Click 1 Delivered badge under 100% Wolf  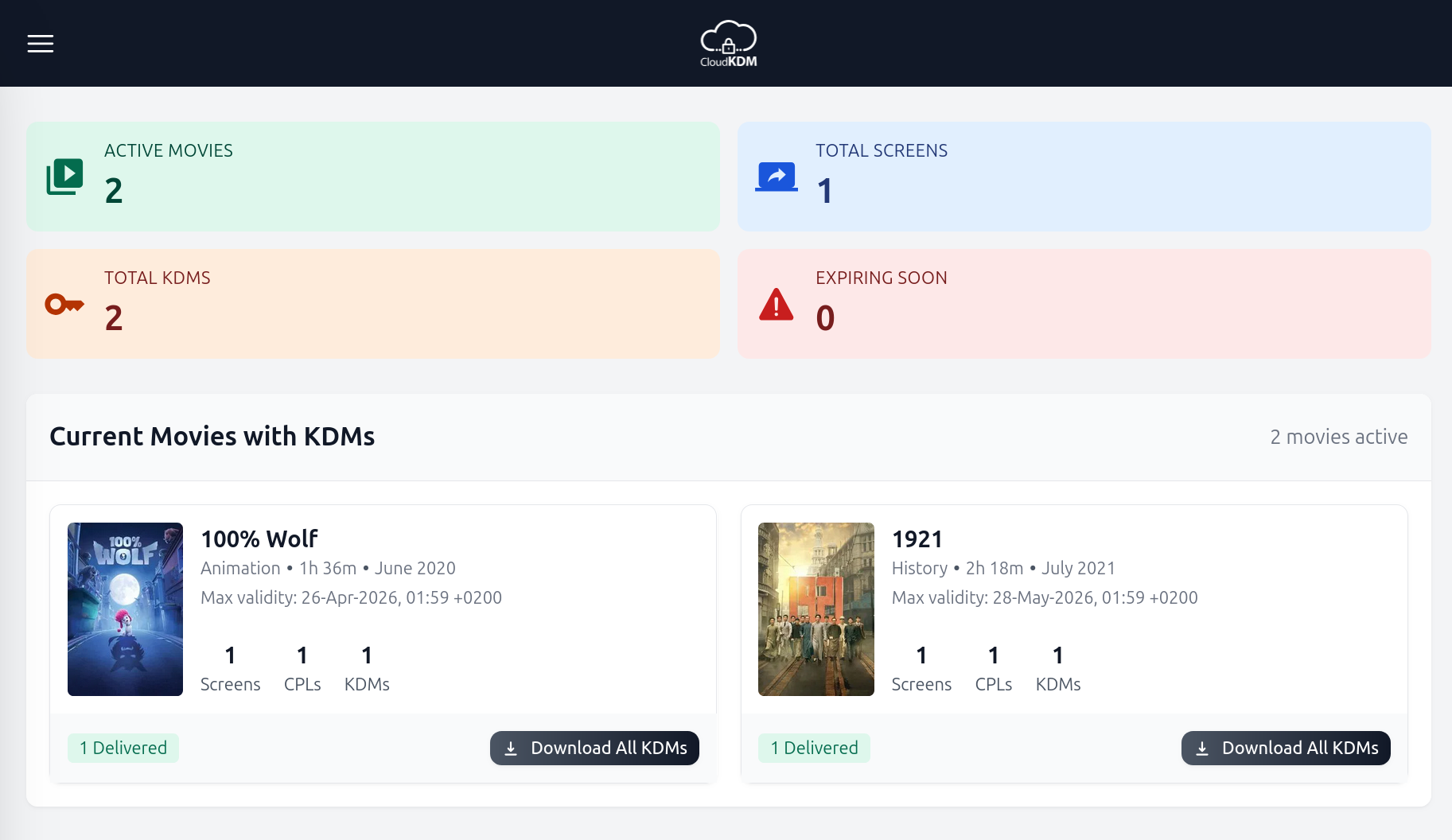click(x=123, y=749)
